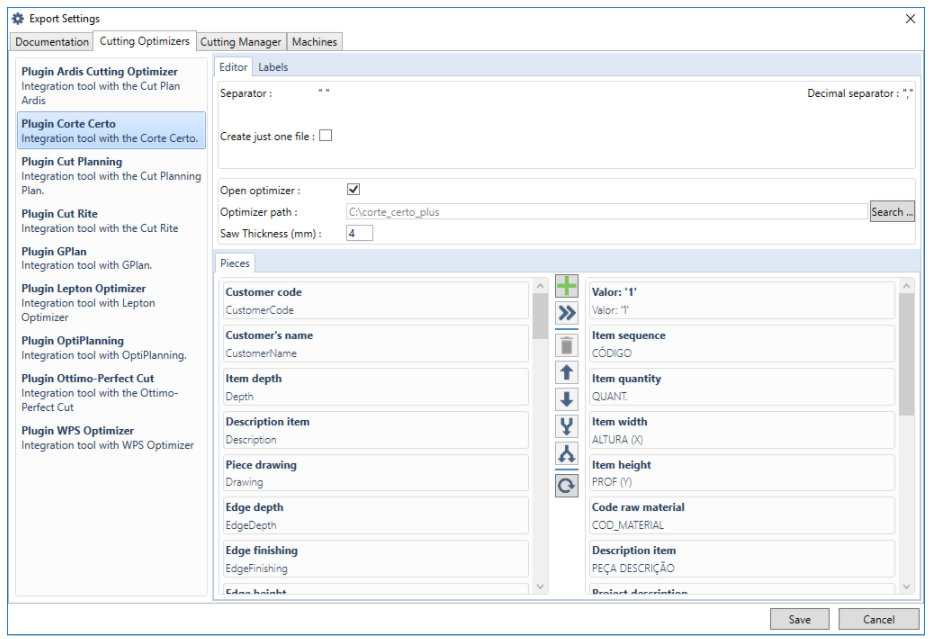Viewport: 930px width, 639px height.
Task: Select the Editor sub-tab
Action: coord(233,67)
